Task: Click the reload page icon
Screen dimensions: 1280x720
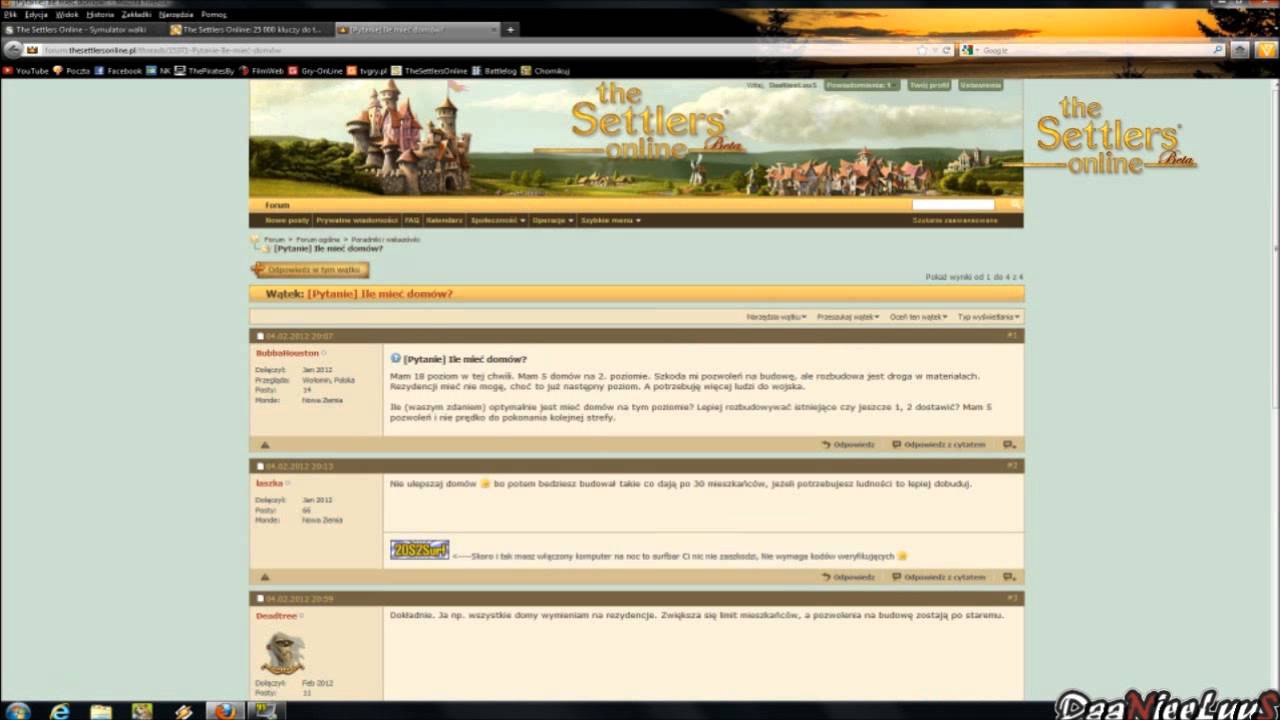Action: point(946,50)
